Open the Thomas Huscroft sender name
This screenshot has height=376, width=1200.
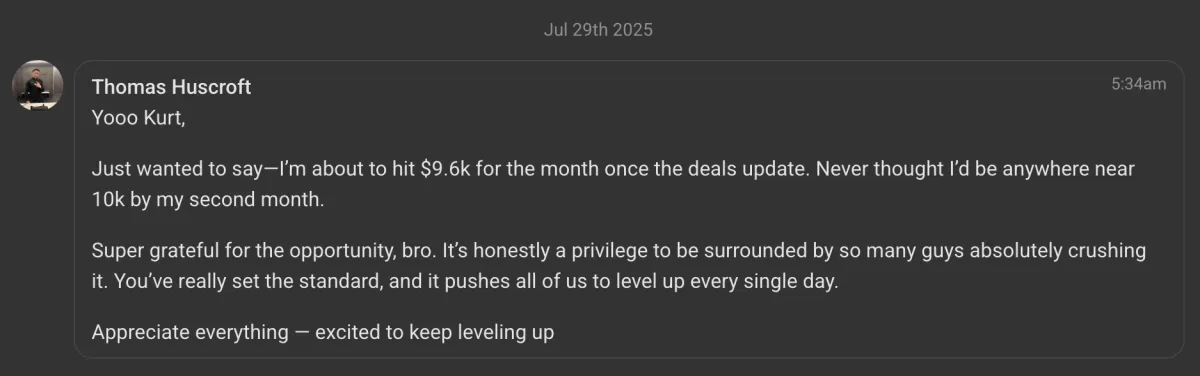(x=171, y=87)
